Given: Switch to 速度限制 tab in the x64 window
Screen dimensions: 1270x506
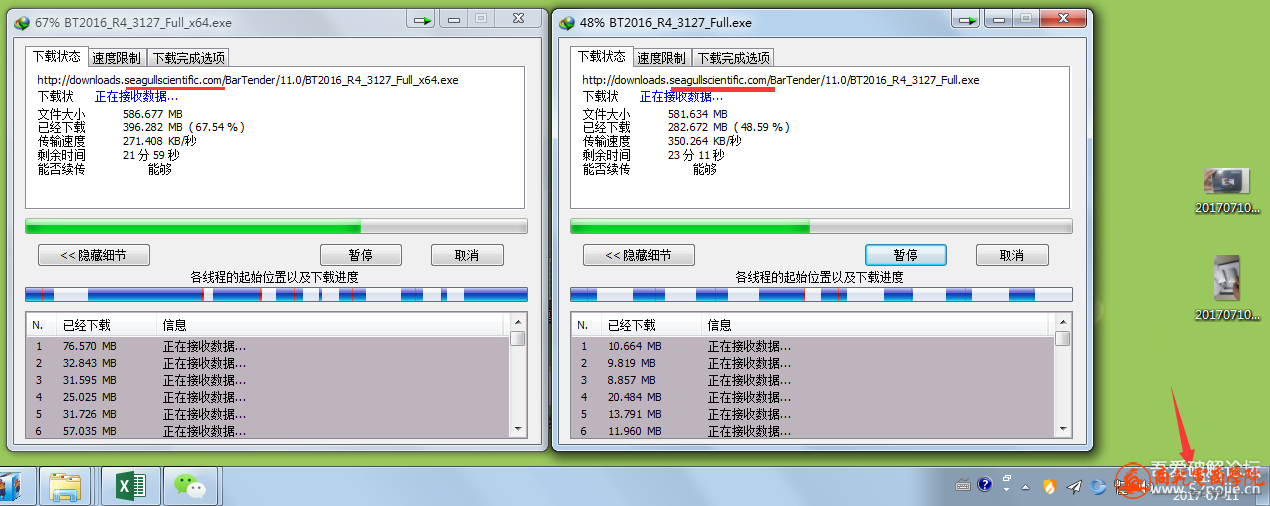Looking at the screenshot, I should click(117, 58).
